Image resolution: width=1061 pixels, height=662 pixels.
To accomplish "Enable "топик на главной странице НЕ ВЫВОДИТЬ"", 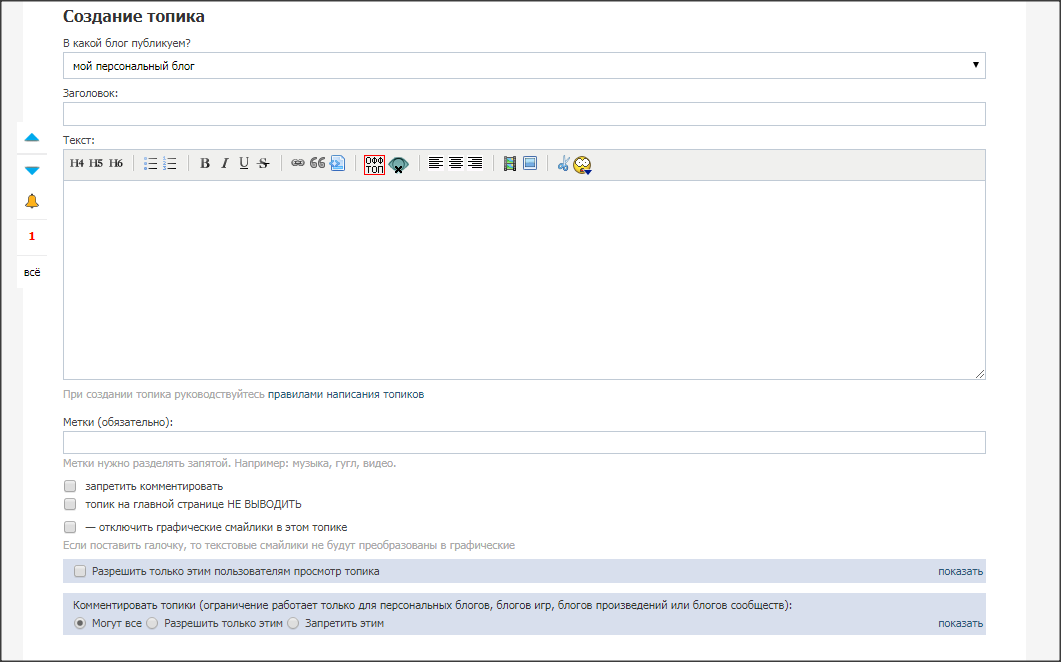I will [70, 504].
